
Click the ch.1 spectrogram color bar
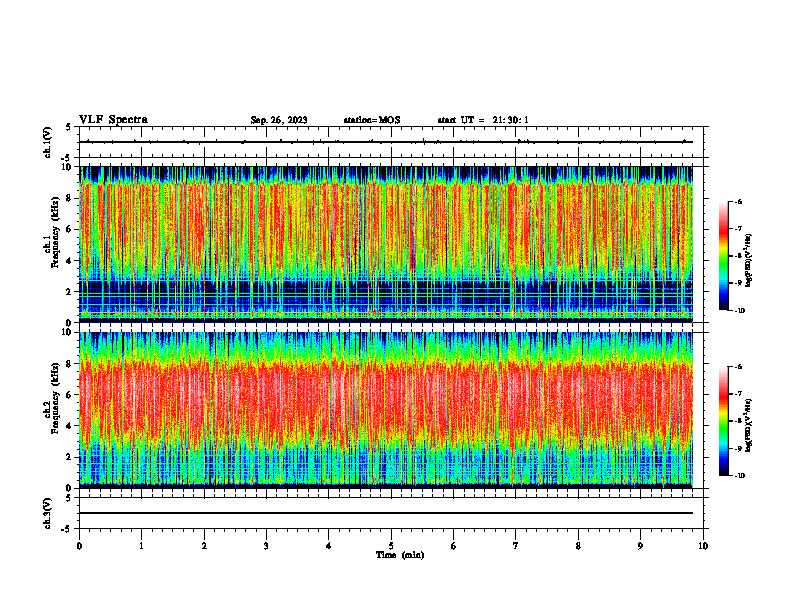tap(723, 256)
